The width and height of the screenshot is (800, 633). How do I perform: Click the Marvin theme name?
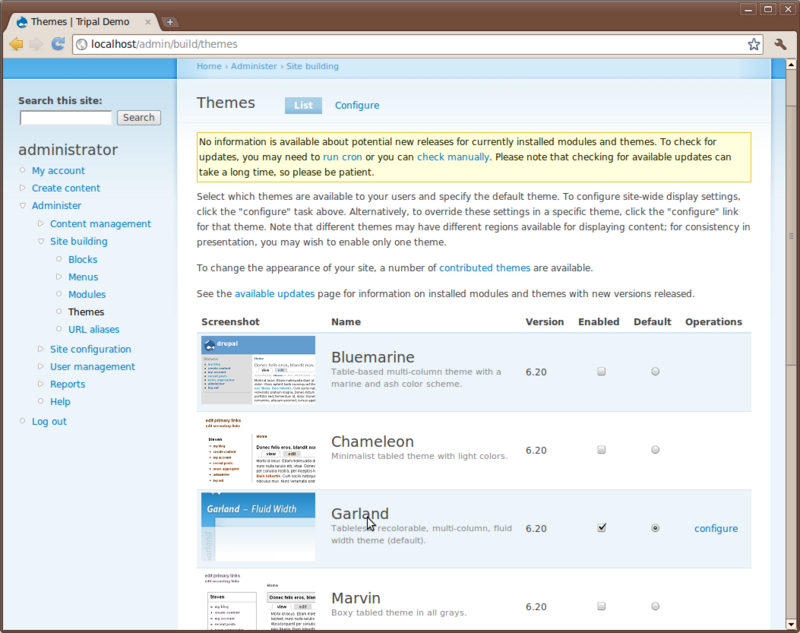[356, 598]
